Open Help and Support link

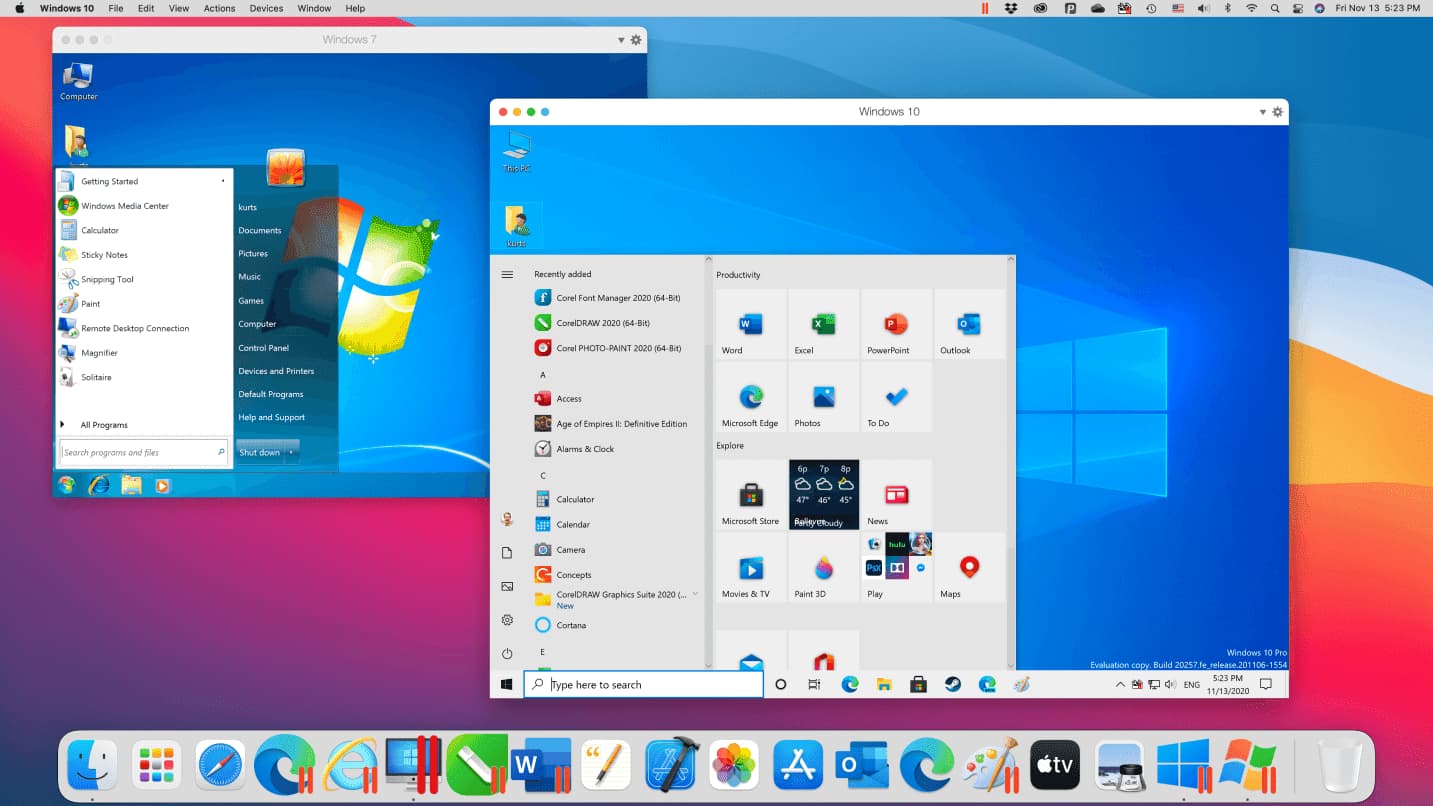(x=271, y=417)
